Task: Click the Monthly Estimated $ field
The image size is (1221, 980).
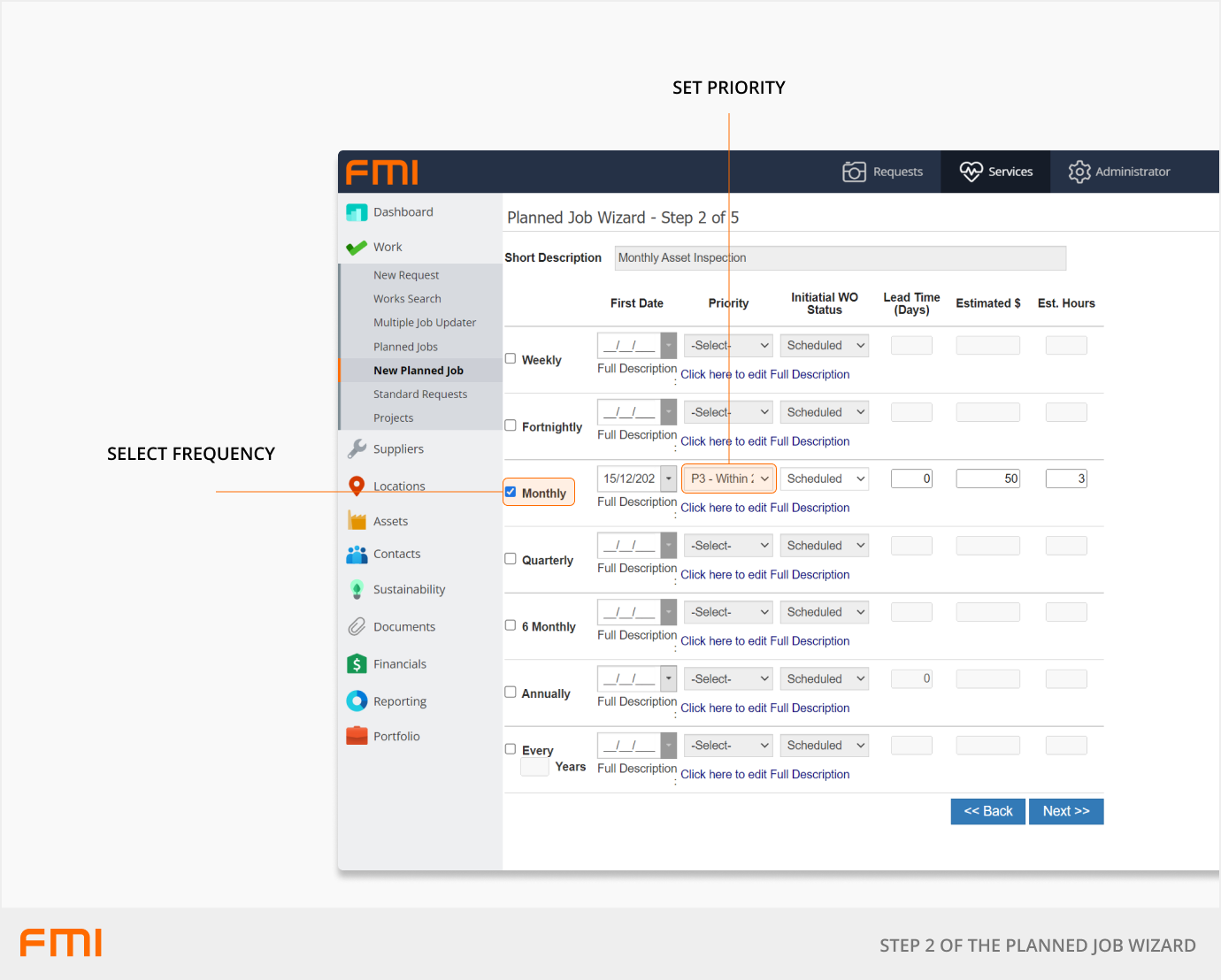Action: pyautogui.click(x=987, y=479)
